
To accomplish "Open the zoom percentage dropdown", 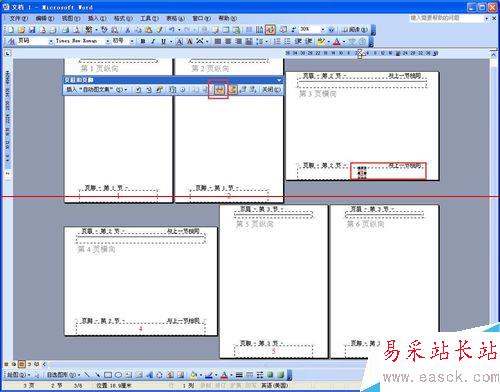I will pos(322,30).
